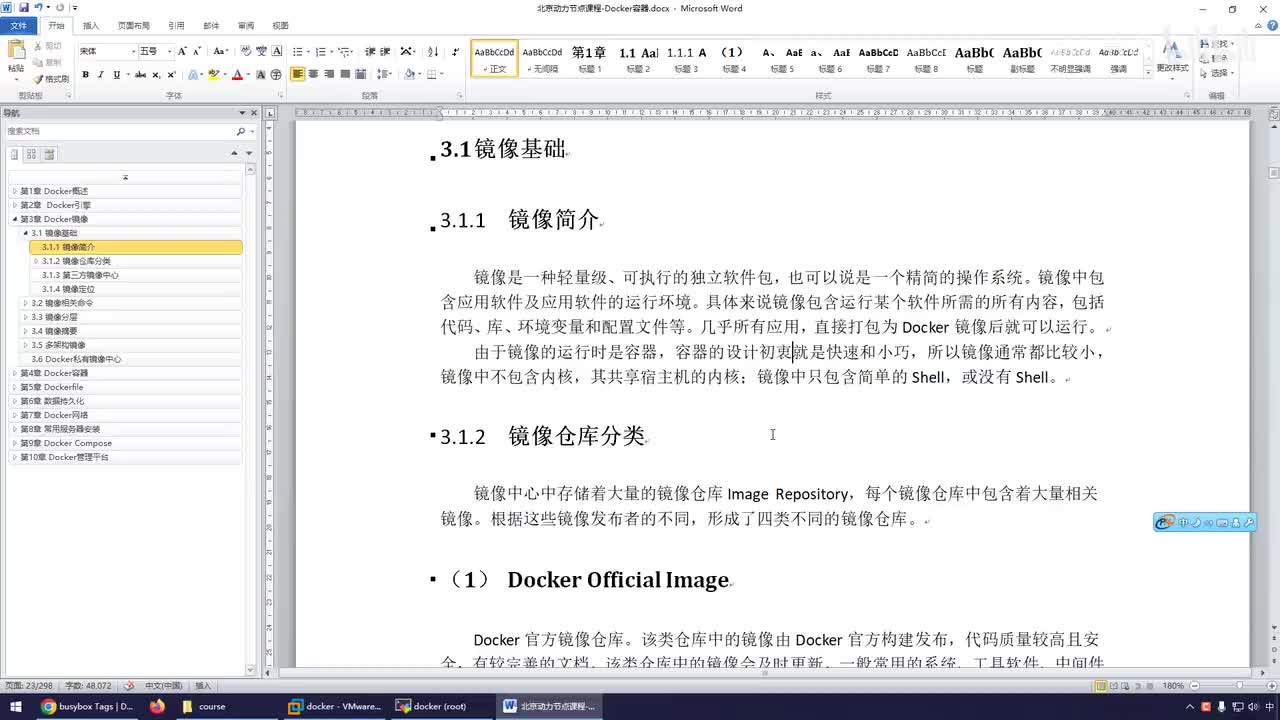The image size is (1280, 720).
Task: Open the Font Color red A dropdown
Action: tap(247, 75)
